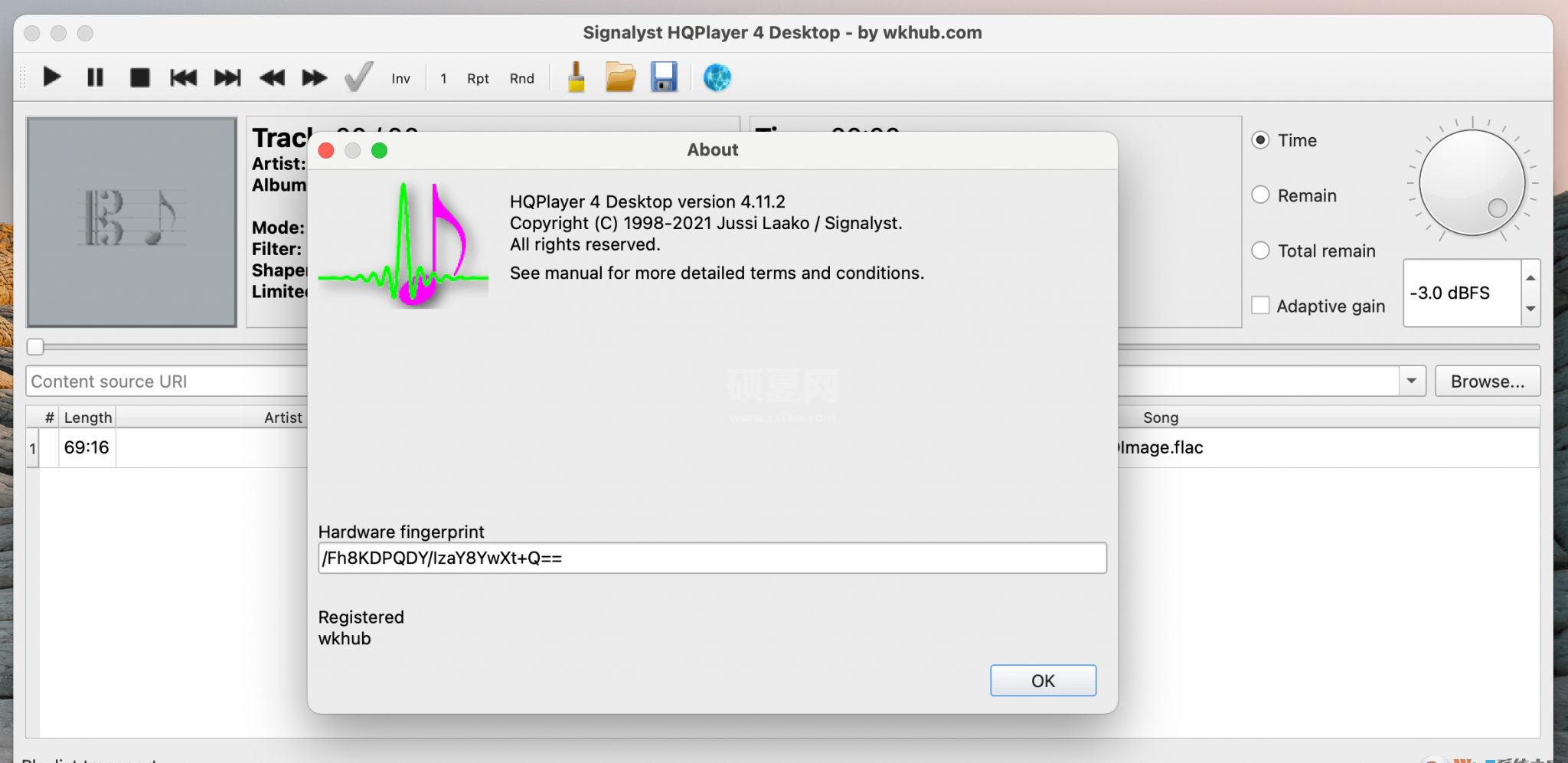The height and width of the screenshot is (763, 1568).
Task: Click the track position slider handle
Action: 35,347
